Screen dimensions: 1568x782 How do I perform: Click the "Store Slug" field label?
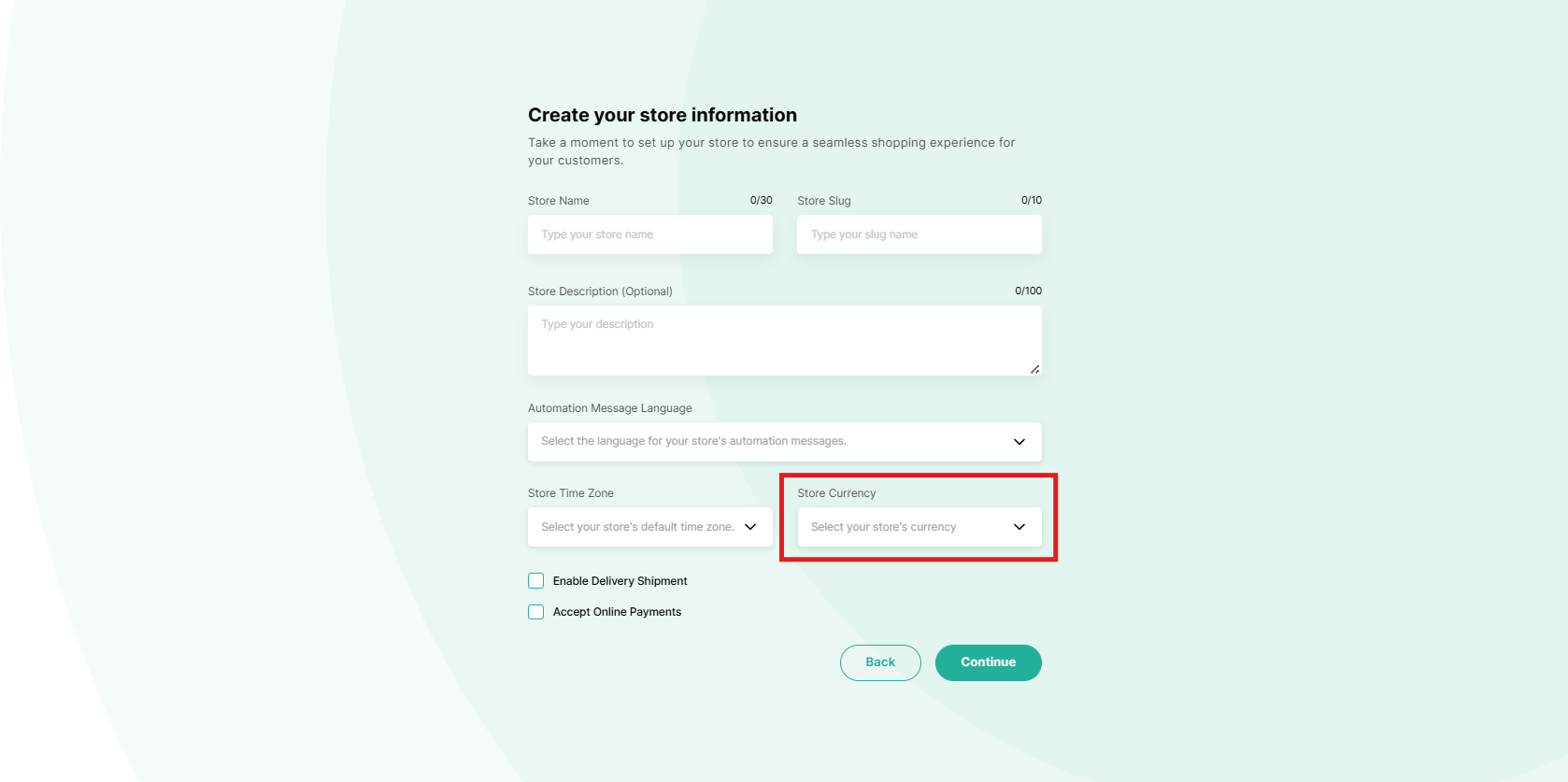pyautogui.click(x=824, y=201)
